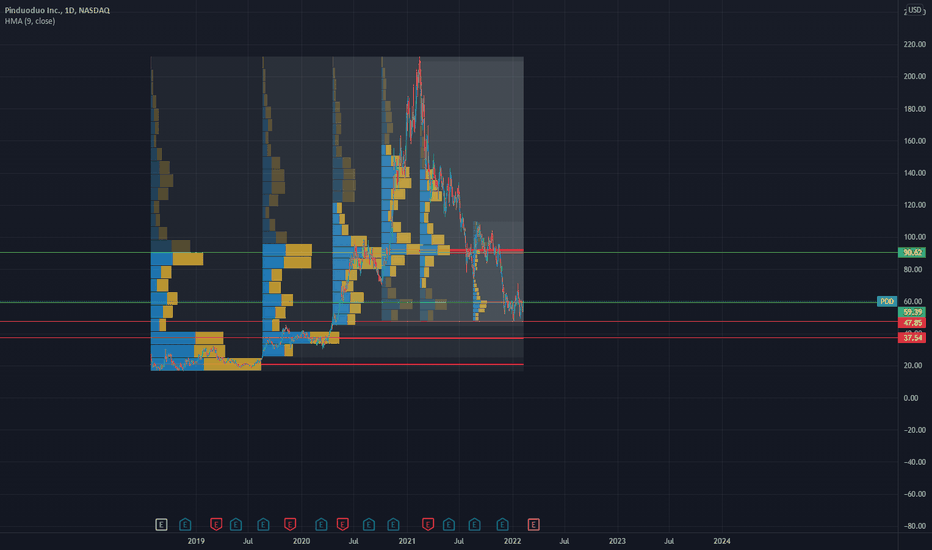
Task: Click the Jul label between 2022 and 2023
Action: 564,541
